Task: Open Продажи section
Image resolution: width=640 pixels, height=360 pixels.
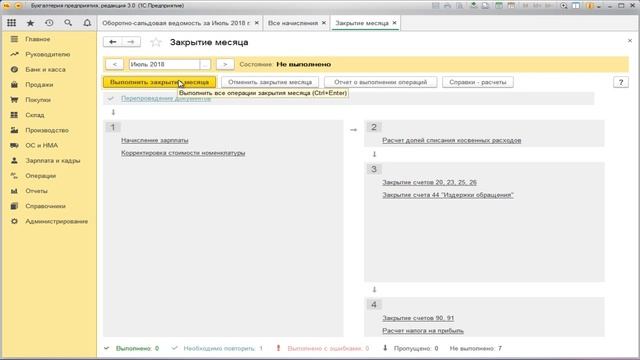Action: 39,84
